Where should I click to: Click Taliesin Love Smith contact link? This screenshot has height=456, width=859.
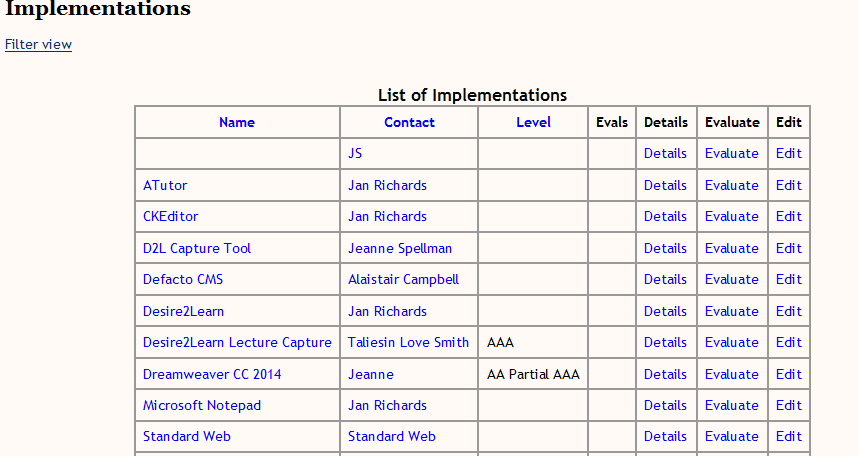408,342
